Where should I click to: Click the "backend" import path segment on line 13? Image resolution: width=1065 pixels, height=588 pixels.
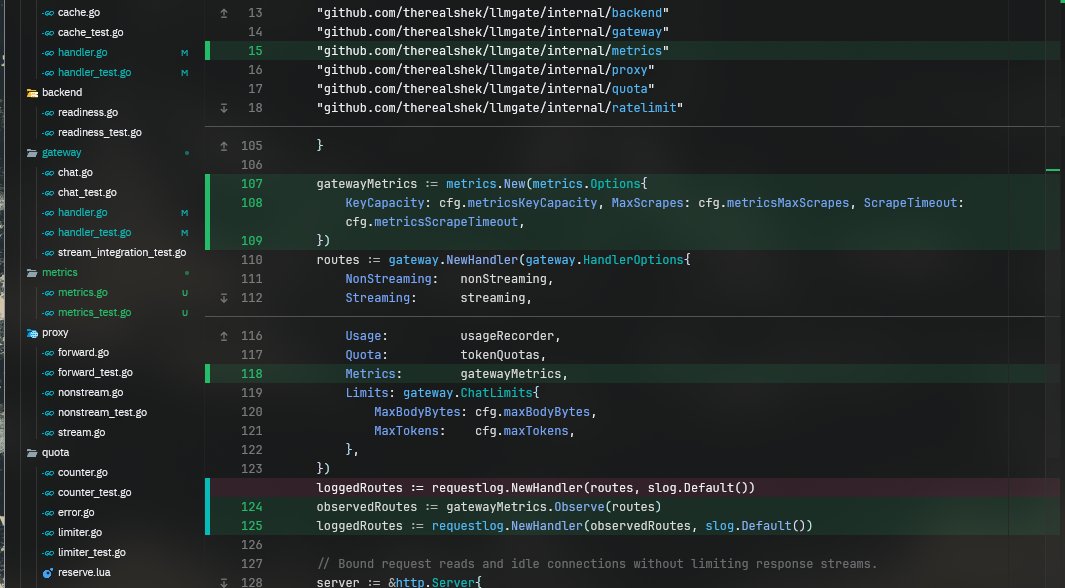tap(636, 13)
